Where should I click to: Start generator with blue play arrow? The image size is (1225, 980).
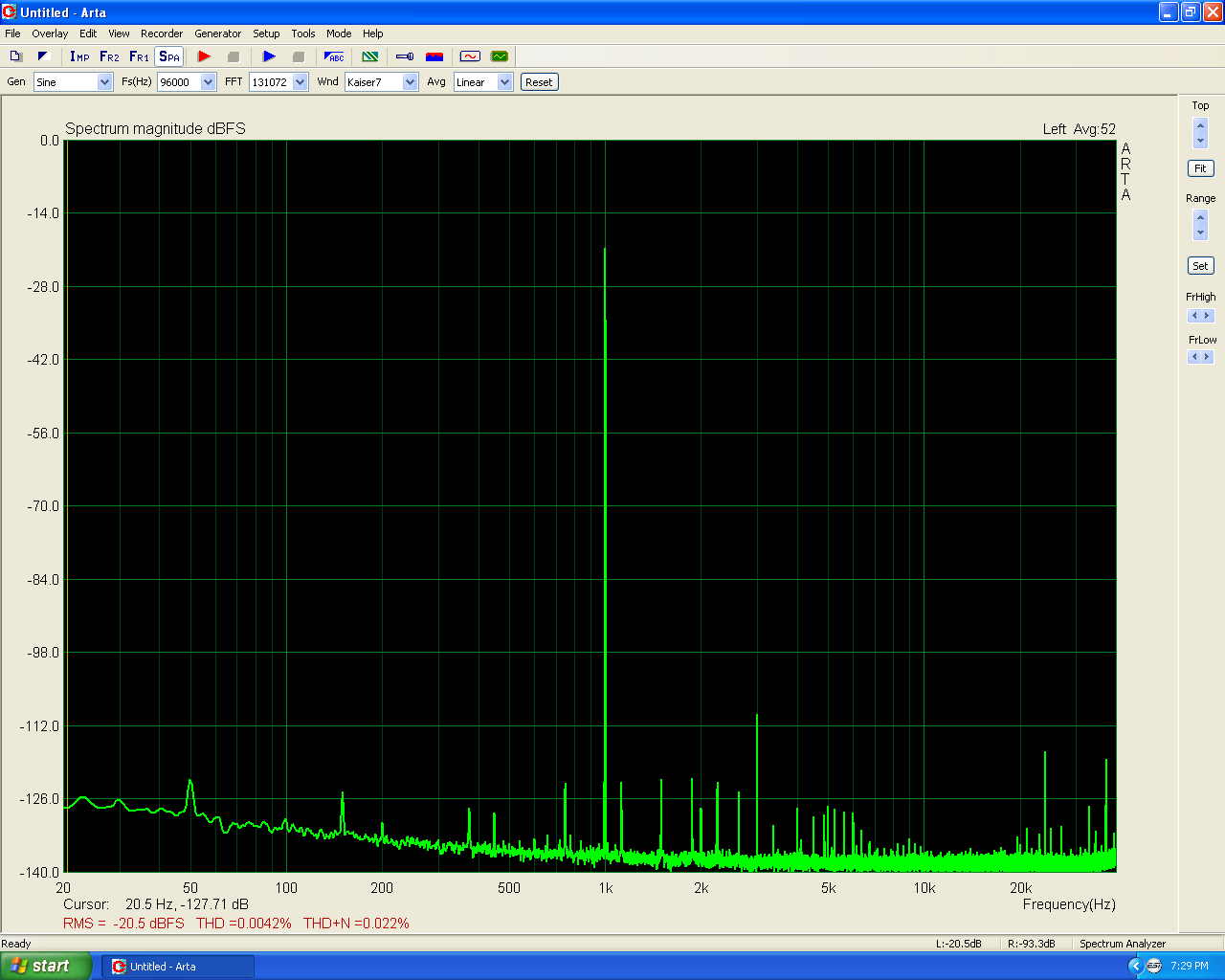pyautogui.click(x=269, y=56)
